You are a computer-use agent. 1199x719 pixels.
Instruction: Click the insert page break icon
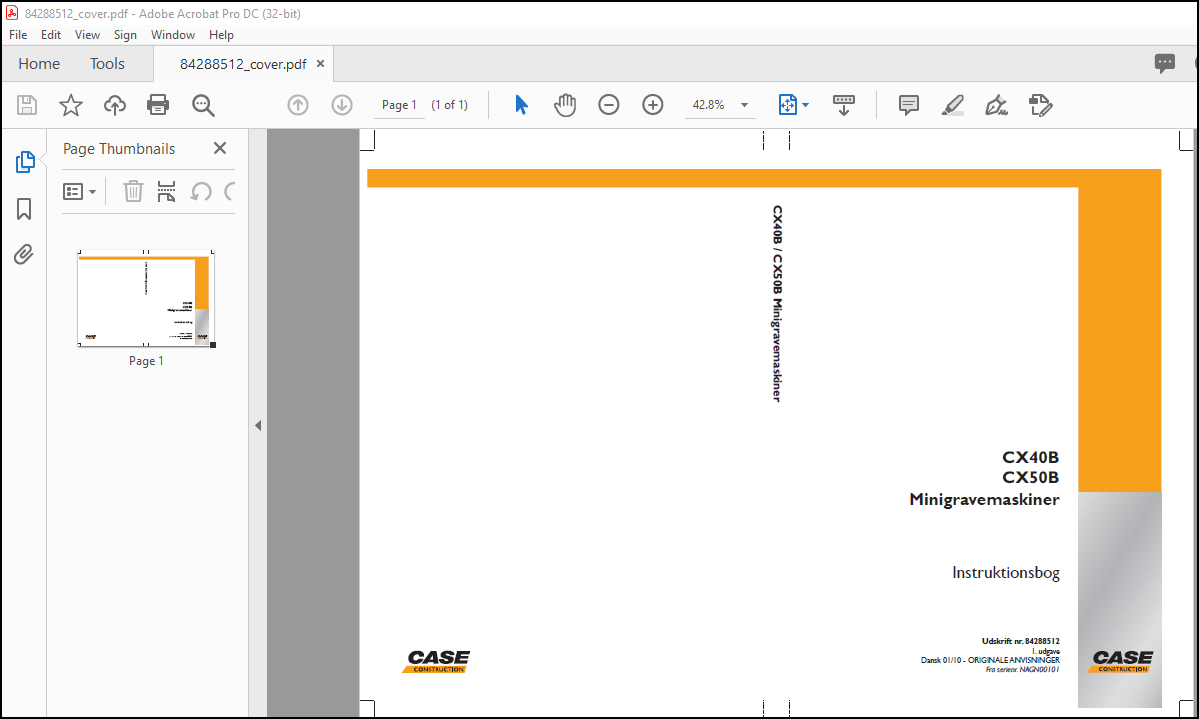click(166, 191)
